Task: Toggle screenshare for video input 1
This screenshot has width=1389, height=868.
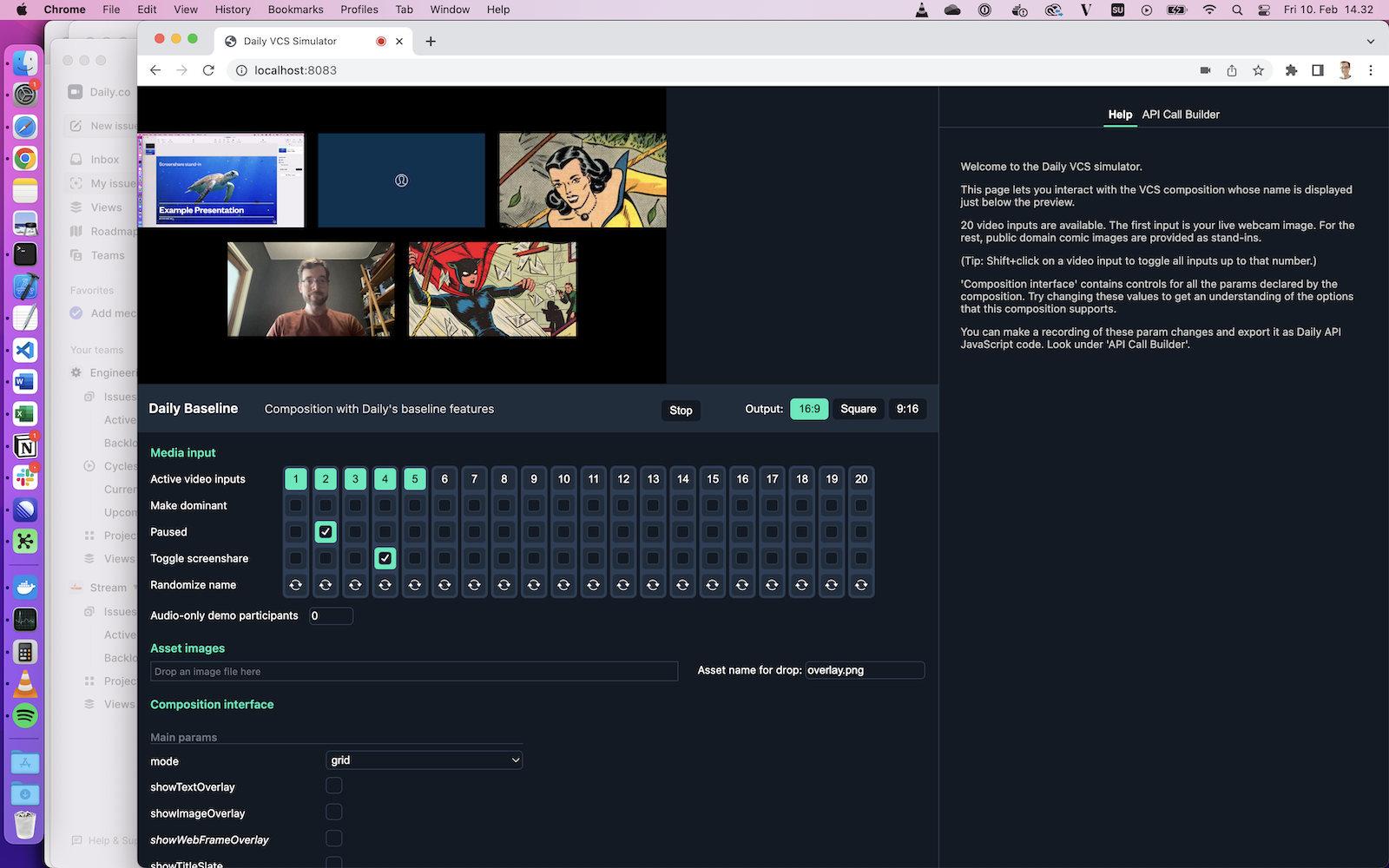Action: point(296,558)
